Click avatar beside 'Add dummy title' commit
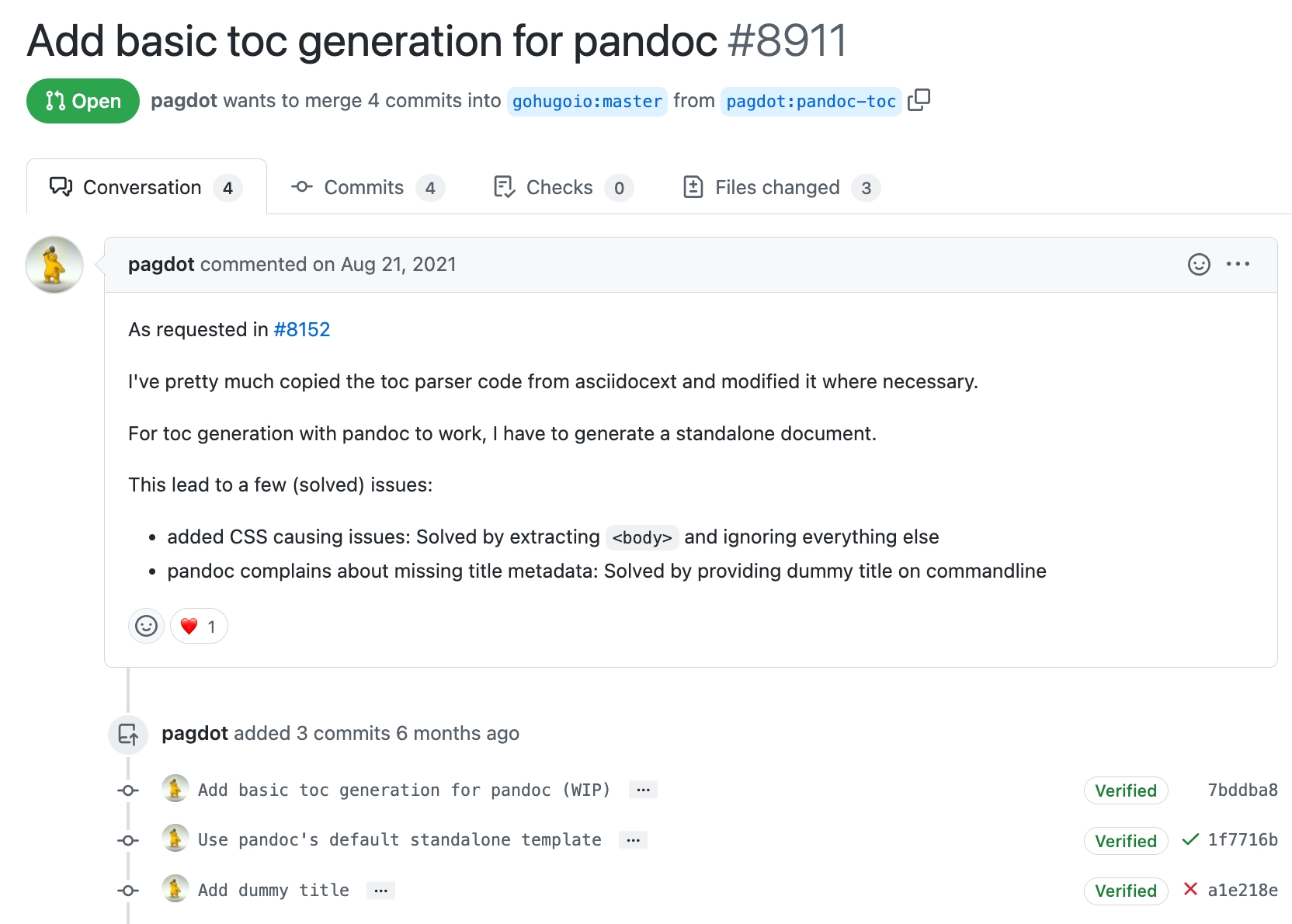 pyautogui.click(x=175, y=889)
